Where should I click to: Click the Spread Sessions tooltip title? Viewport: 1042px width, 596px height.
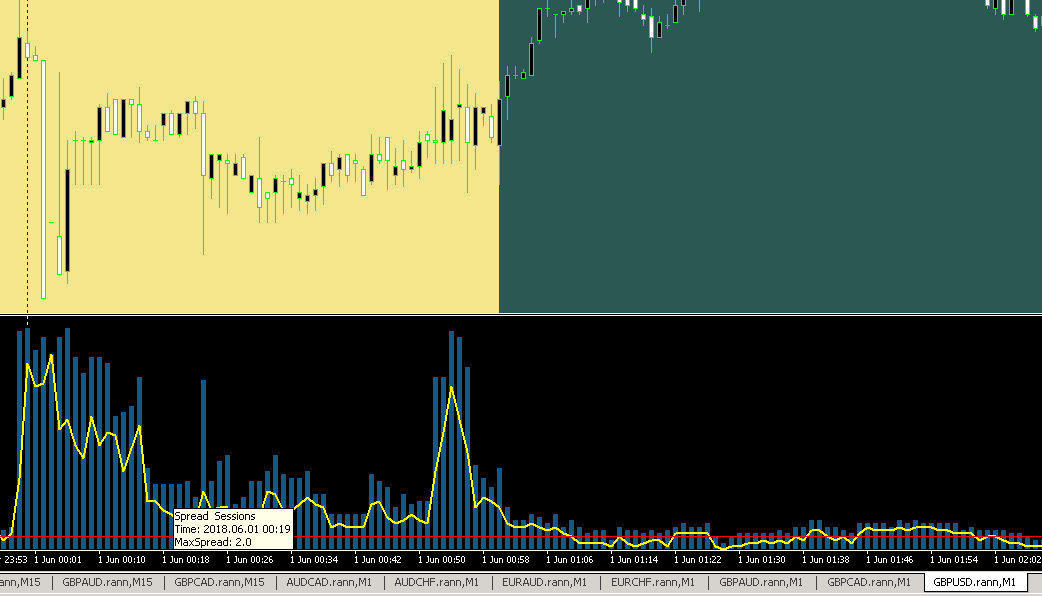[215, 516]
